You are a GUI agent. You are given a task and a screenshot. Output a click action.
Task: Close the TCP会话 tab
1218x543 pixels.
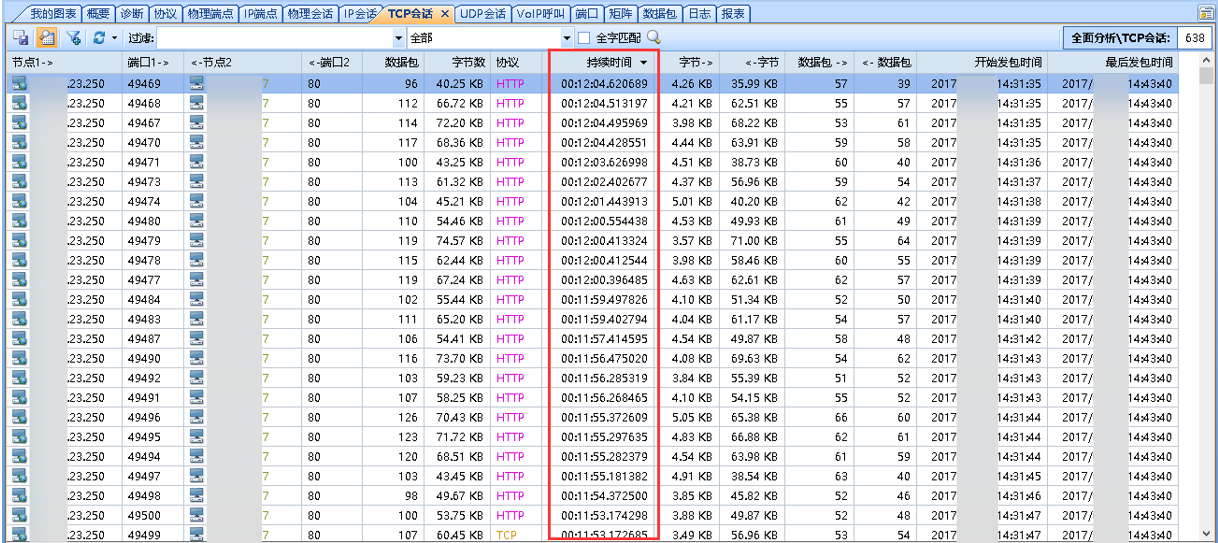[x=445, y=14]
